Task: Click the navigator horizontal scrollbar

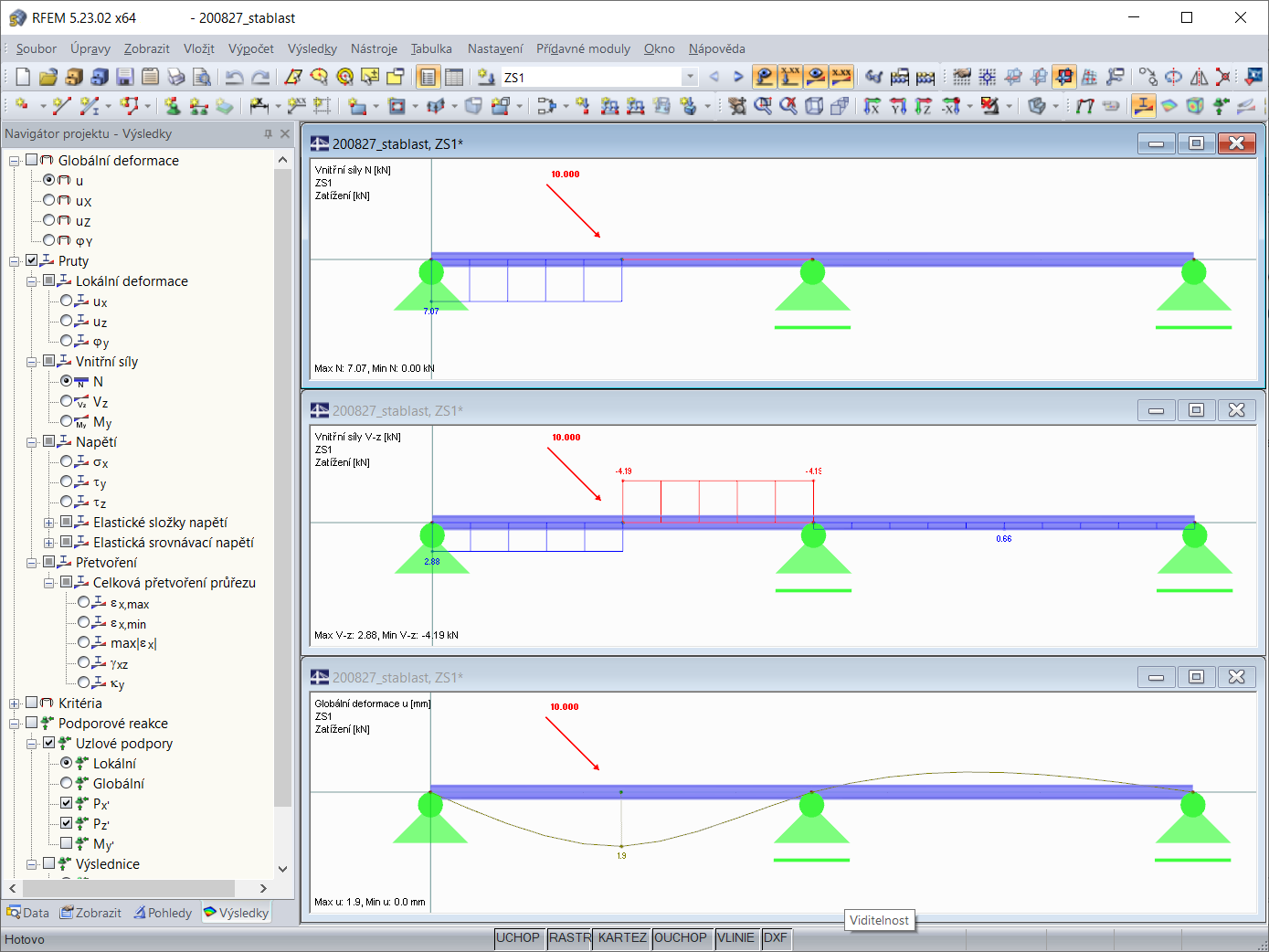Action: pos(129,888)
